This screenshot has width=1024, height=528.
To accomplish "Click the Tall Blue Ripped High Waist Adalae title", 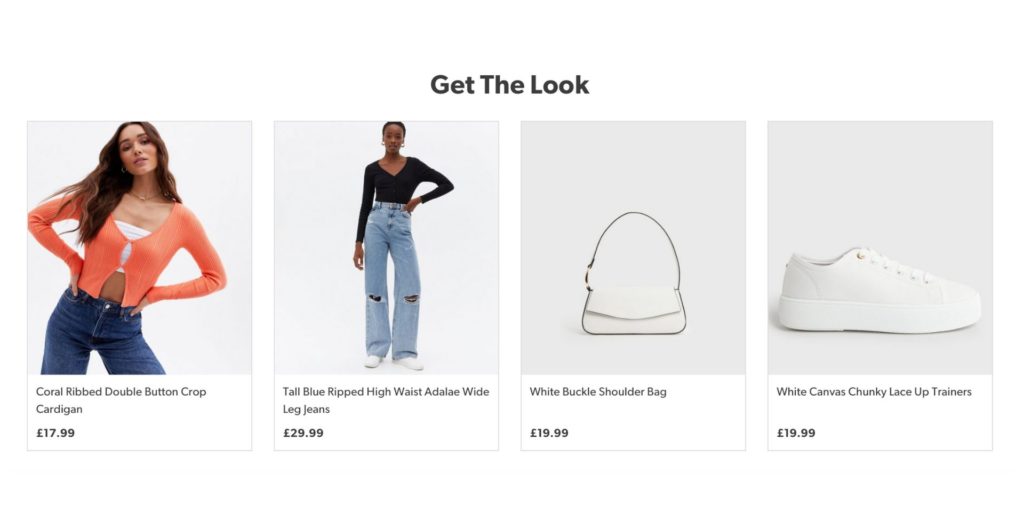I will 386,400.
